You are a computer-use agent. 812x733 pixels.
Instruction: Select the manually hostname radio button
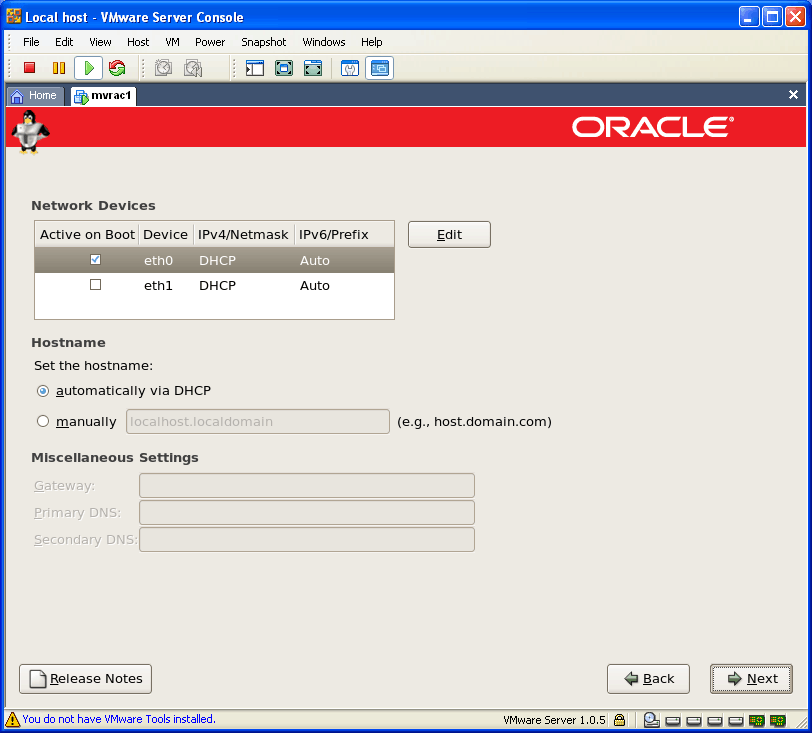tap(43, 422)
